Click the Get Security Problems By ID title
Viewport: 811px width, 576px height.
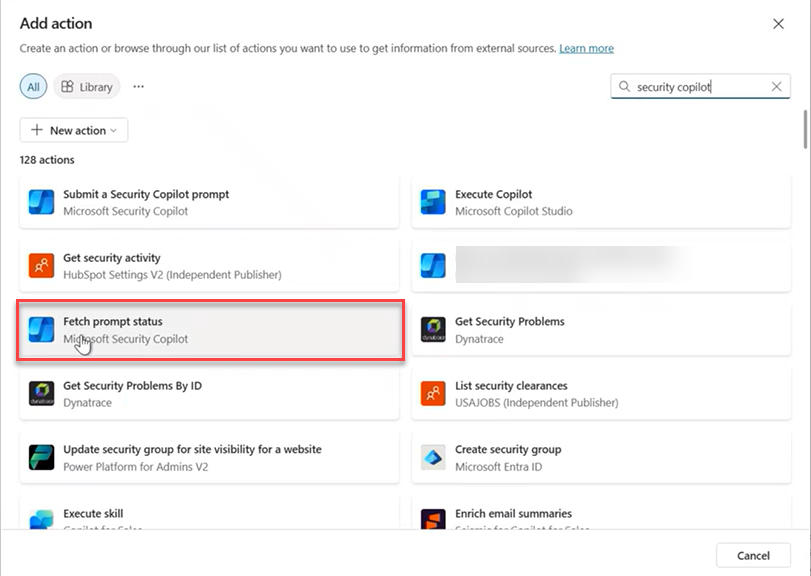pos(132,386)
